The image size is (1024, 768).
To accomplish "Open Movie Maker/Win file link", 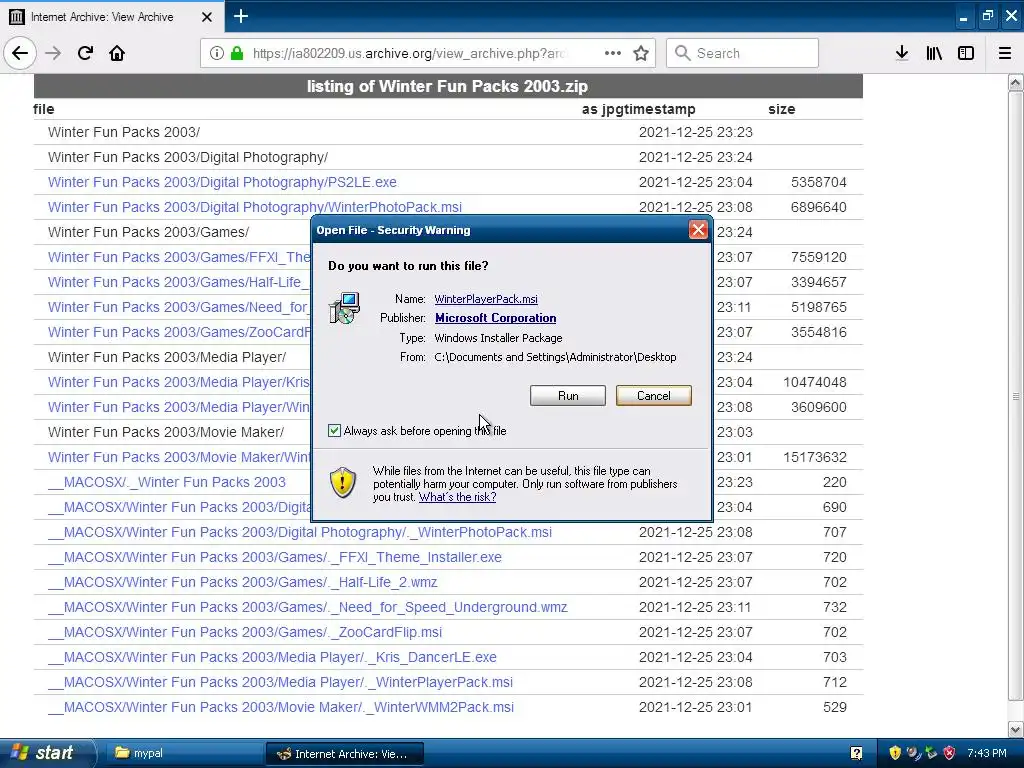I will 179,457.
